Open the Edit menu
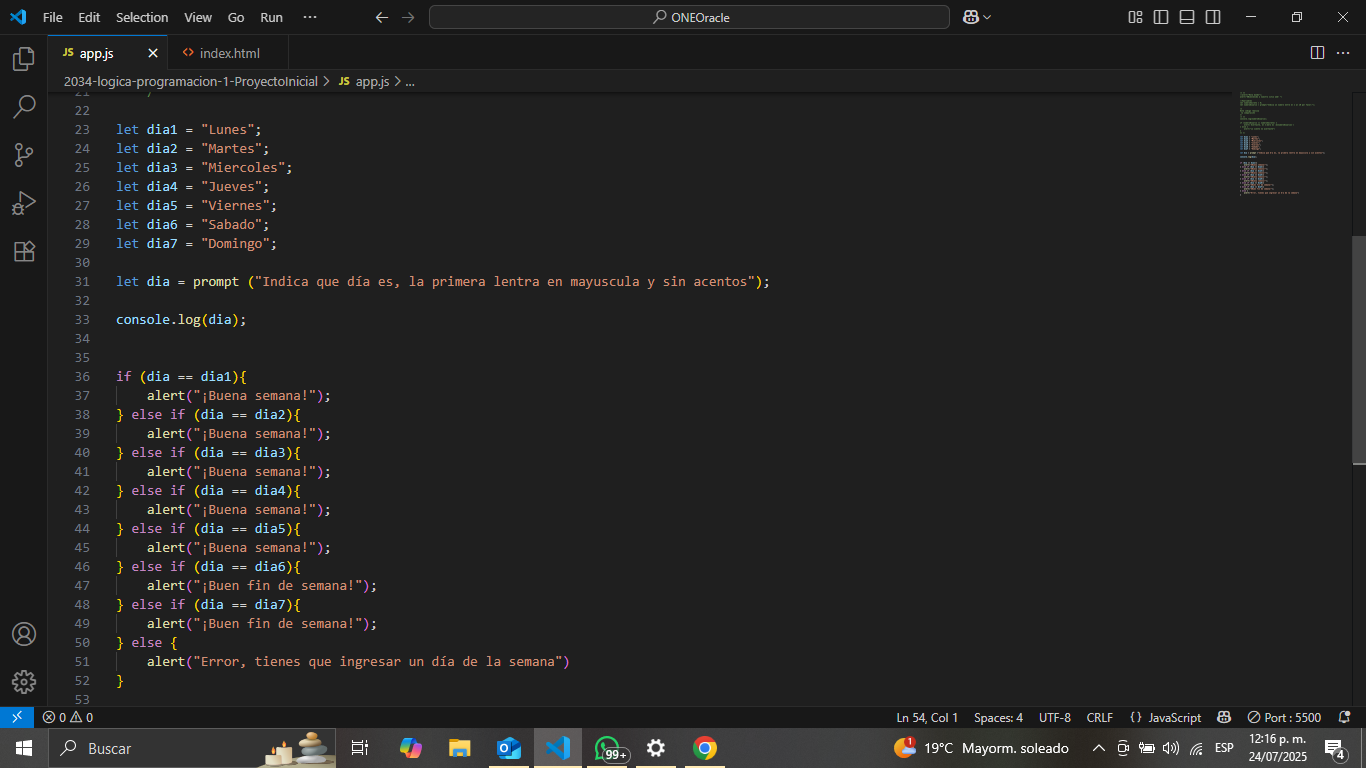Viewport: 1366px width, 768px height. click(89, 17)
